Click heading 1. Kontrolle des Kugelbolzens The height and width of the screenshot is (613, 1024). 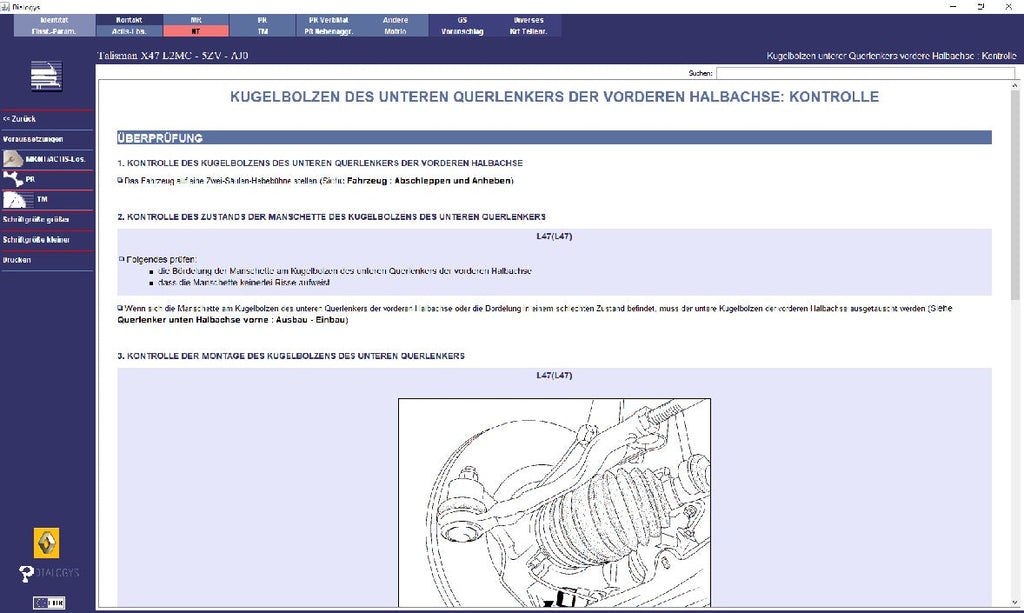320,163
